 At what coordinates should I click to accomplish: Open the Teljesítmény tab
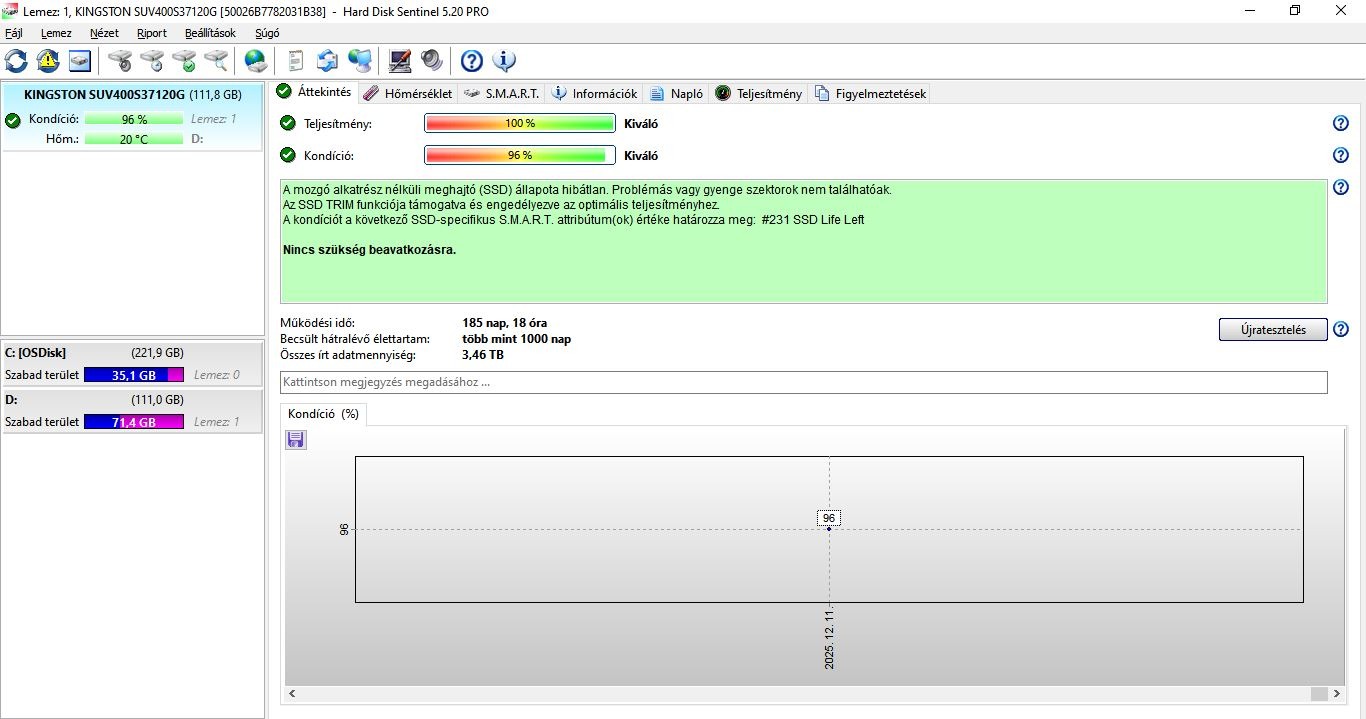(759, 93)
